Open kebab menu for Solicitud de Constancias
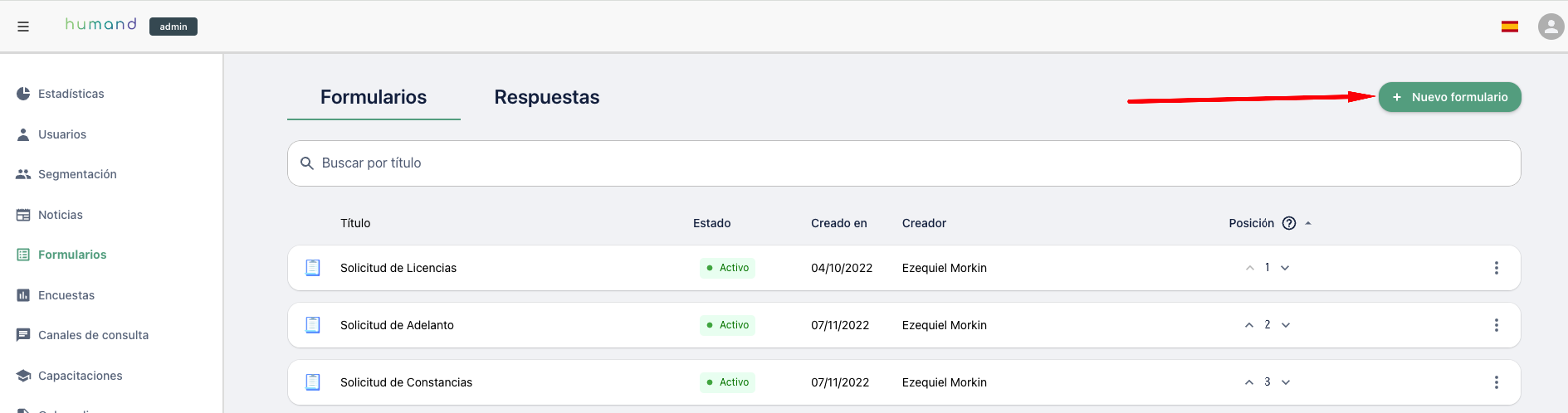 (x=1497, y=382)
